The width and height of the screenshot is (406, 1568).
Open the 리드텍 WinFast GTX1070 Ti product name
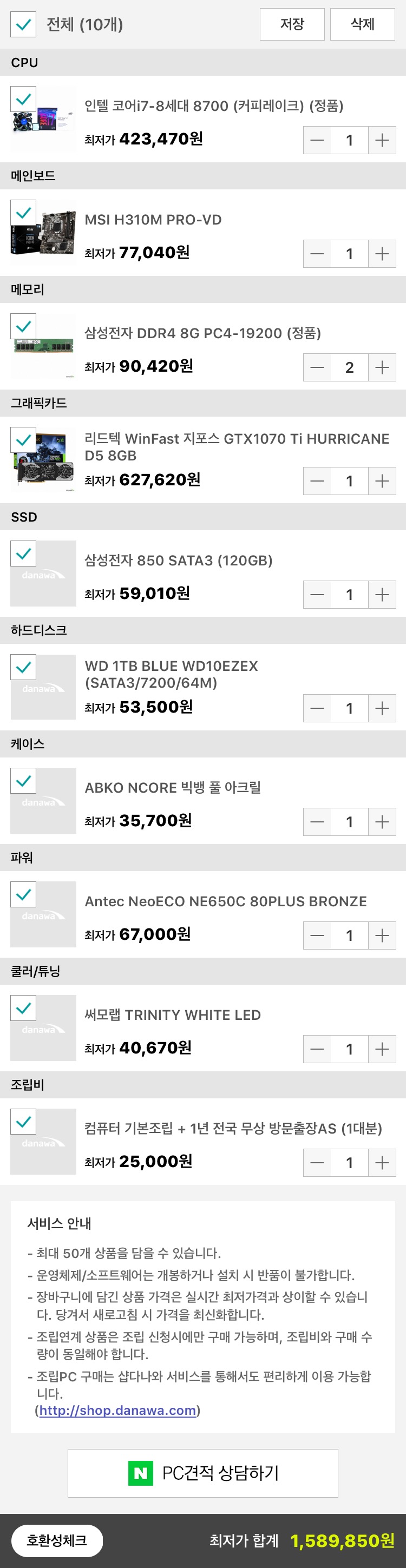(236, 447)
